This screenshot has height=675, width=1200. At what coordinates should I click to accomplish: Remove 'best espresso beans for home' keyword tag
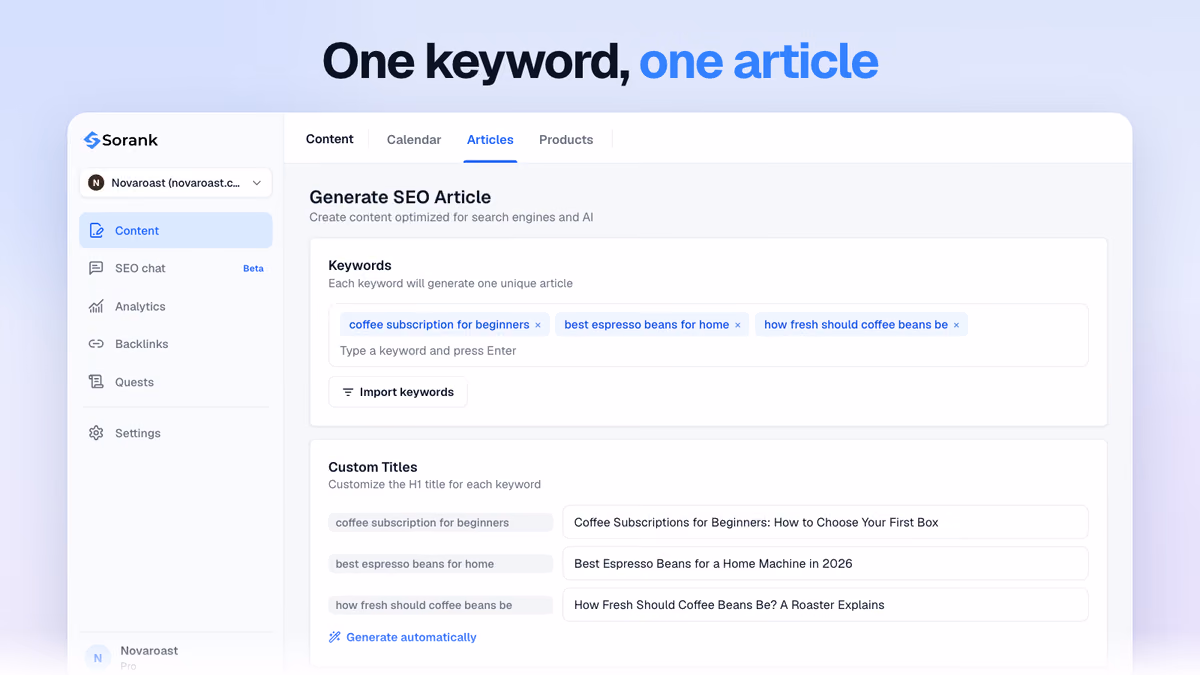click(x=738, y=325)
